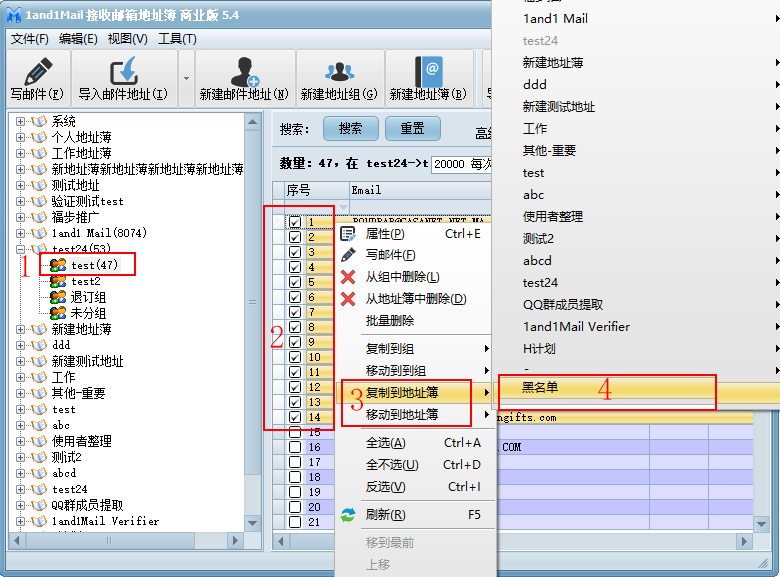Open the dropdown arrow beside Import Email Addresses

tap(187, 78)
